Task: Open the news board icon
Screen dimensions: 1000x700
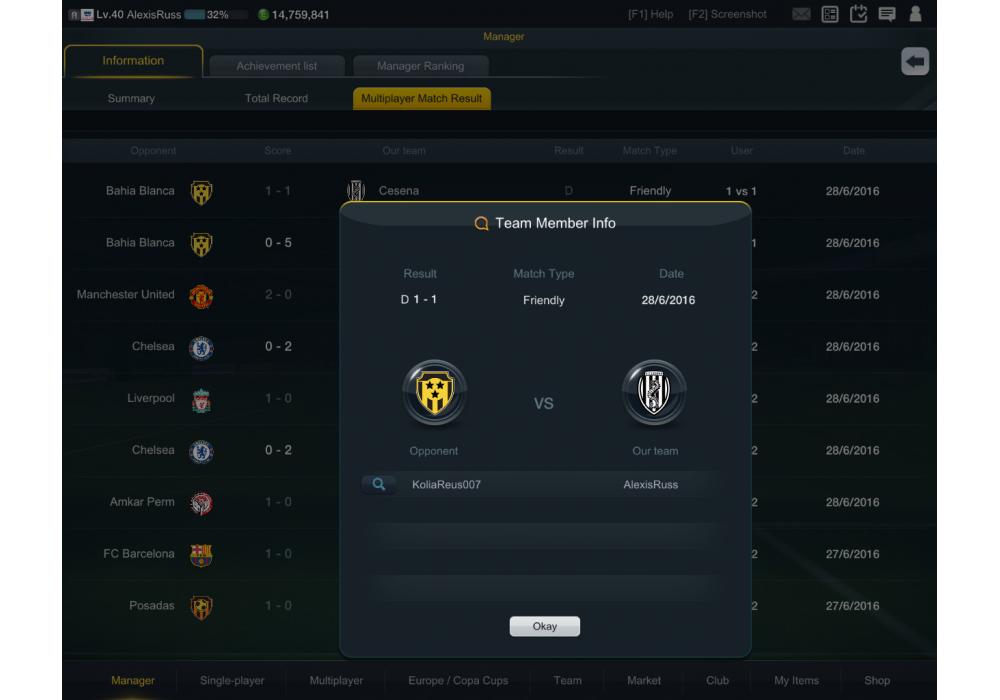Action: click(830, 14)
